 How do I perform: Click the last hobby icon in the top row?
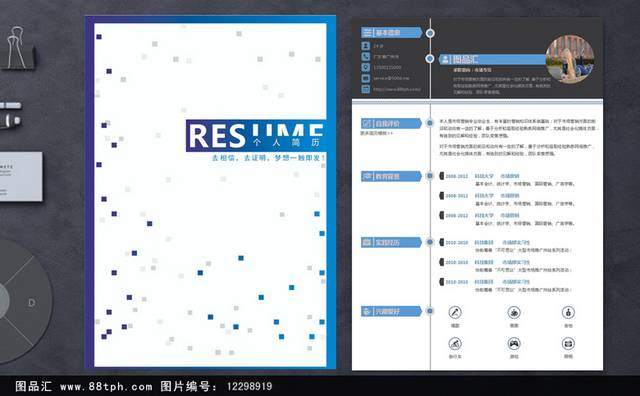(x=568, y=313)
